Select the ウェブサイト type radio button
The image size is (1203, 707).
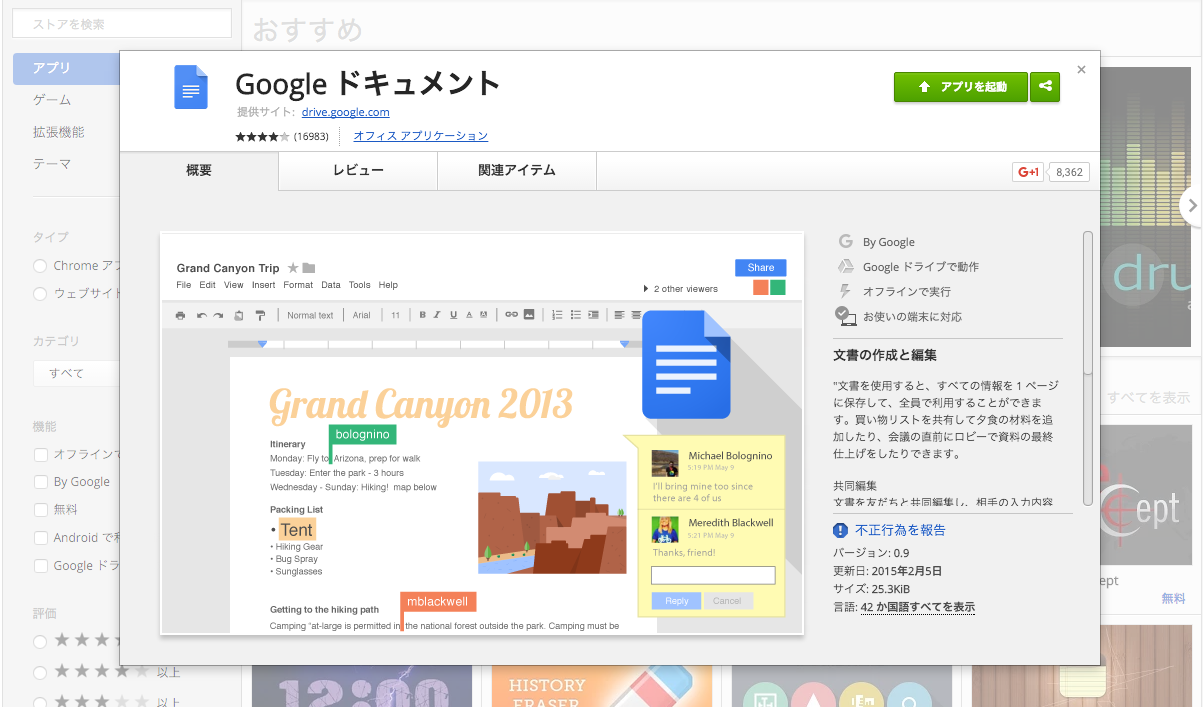click(40, 294)
